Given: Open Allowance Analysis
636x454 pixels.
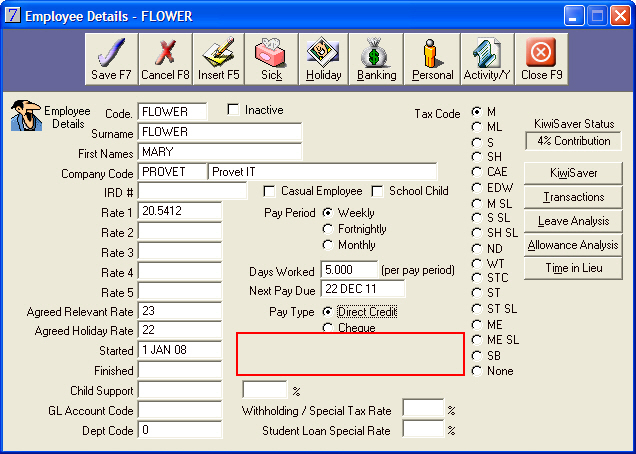Looking at the screenshot, I should click(573, 245).
